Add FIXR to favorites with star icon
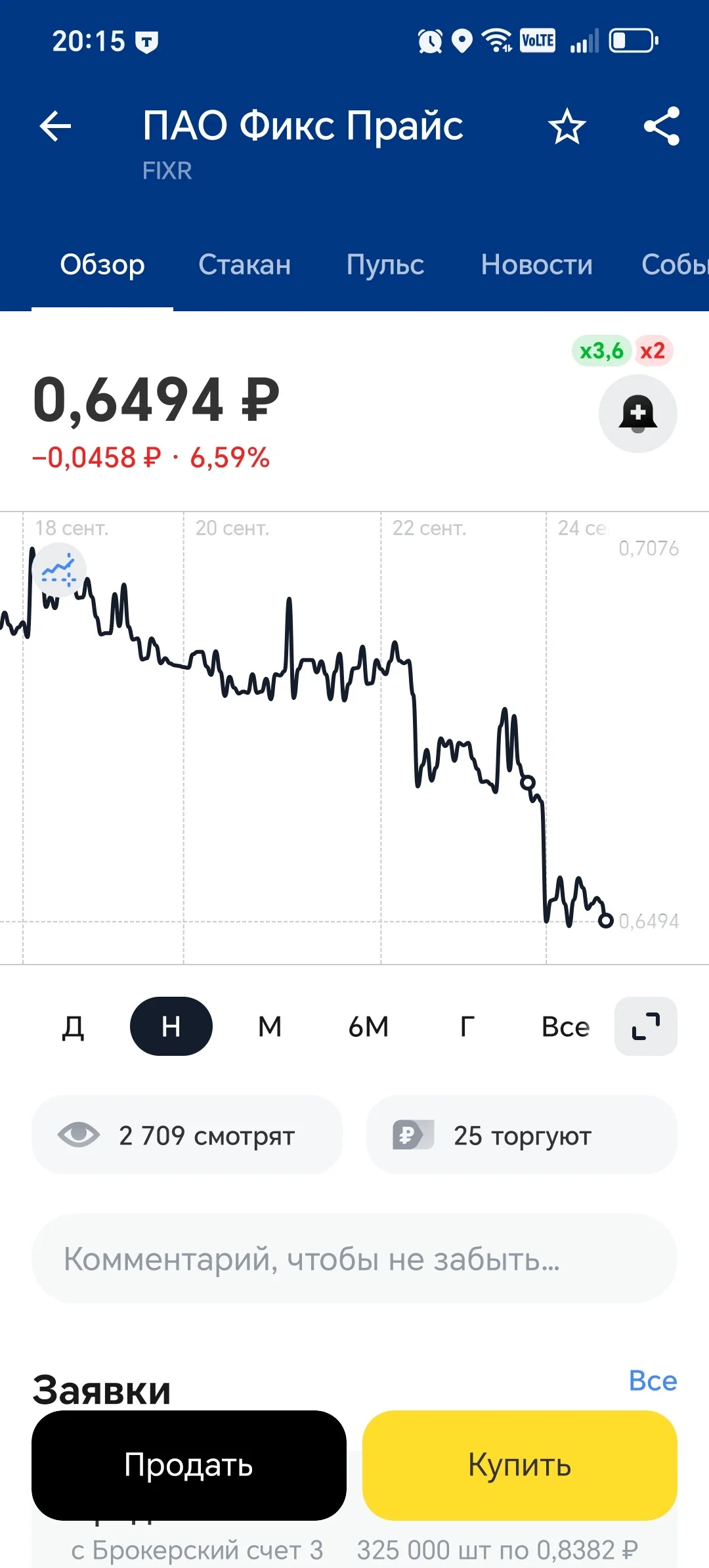Viewport: 709px width, 1568px height. (567, 127)
